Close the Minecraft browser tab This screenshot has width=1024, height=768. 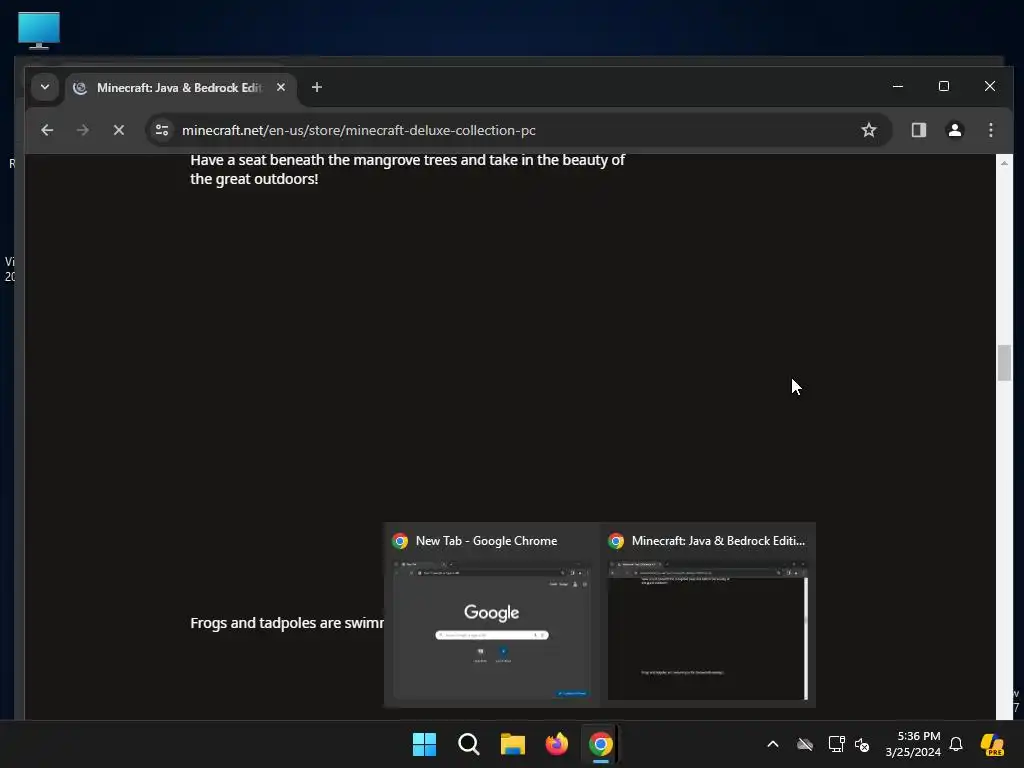tap(281, 87)
